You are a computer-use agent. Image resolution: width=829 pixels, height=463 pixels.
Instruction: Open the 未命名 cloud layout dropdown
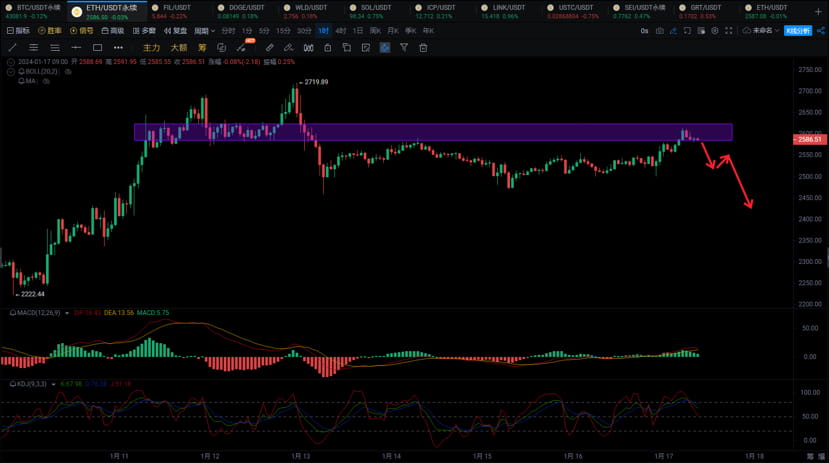760,31
